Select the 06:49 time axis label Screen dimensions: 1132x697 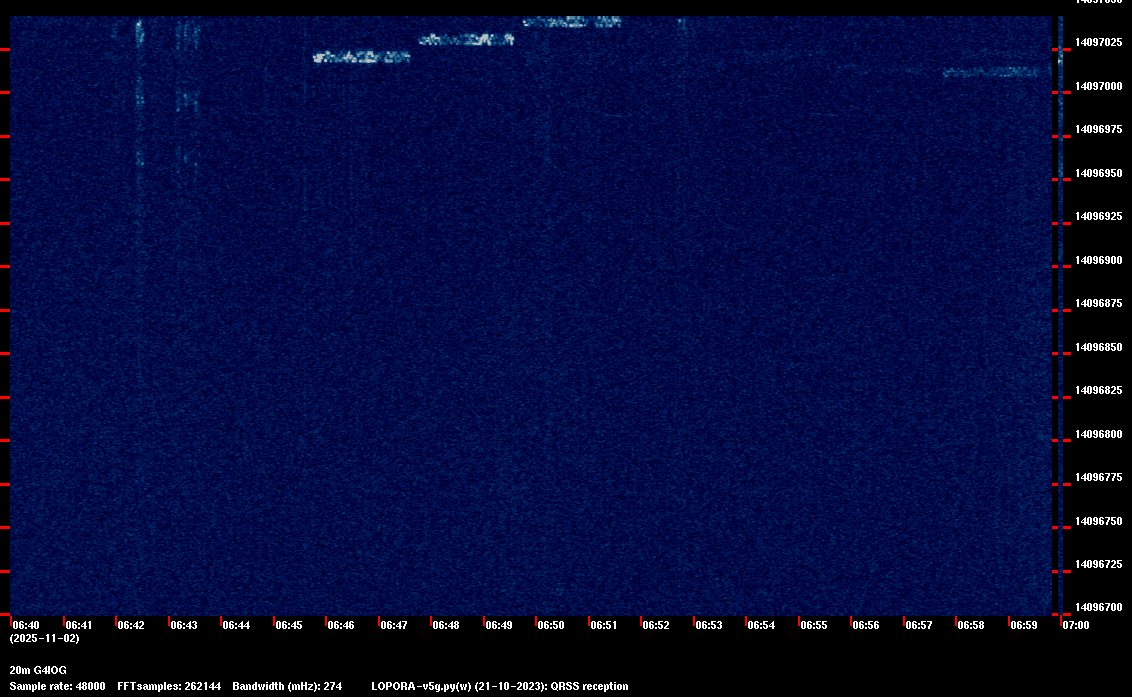pyautogui.click(x=499, y=625)
